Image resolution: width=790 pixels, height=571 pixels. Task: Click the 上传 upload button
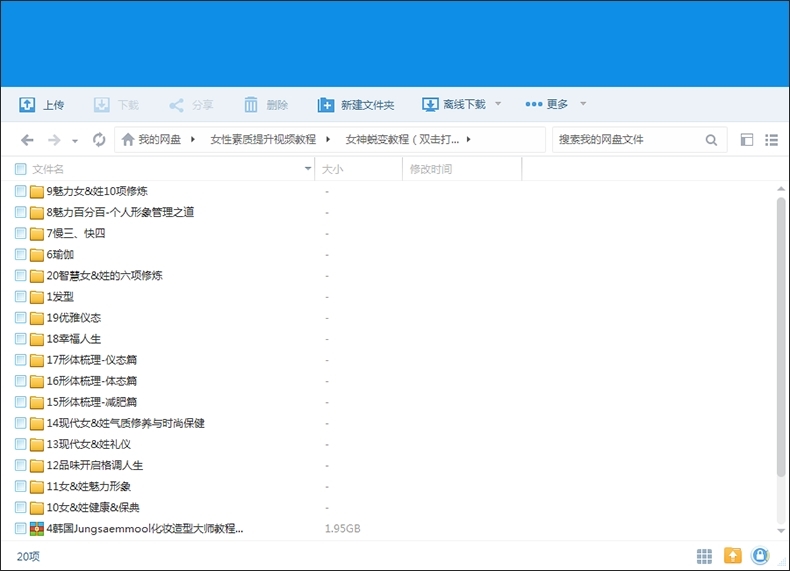42,105
